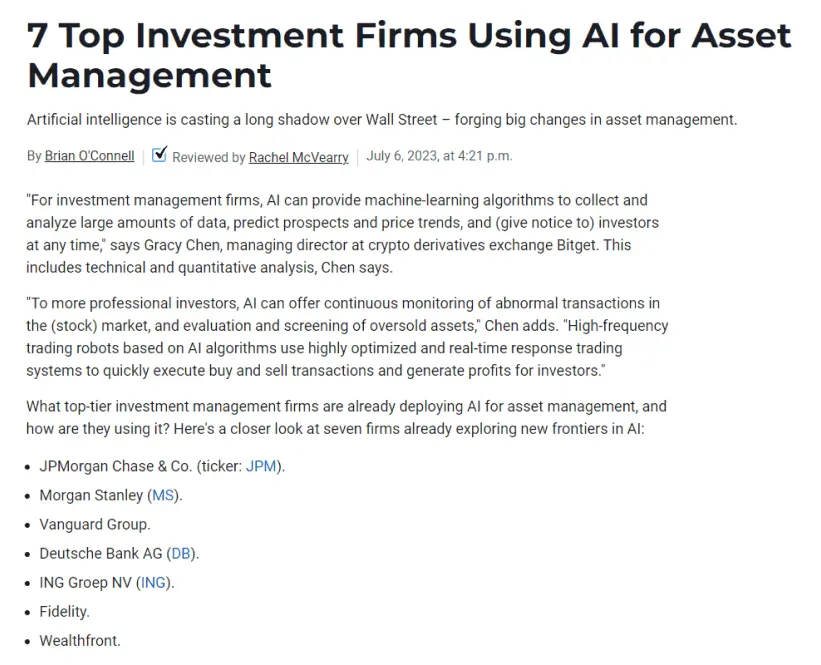Click the article headline about investment firms
The height and width of the screenshot is (665, 821).
[x=409, y=56]
